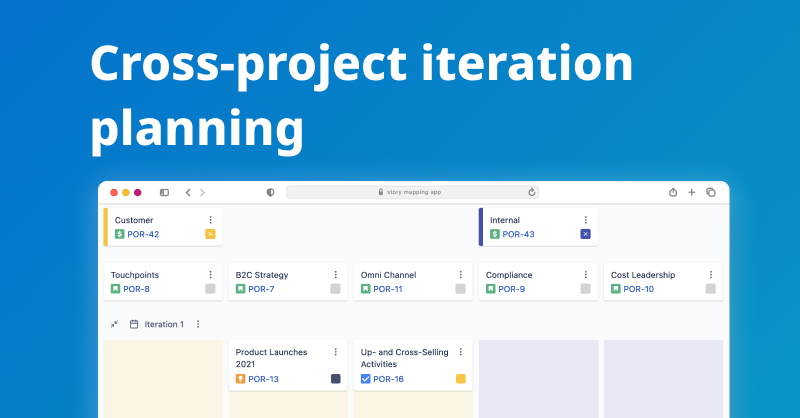The width and height of the screenshot is (800, 418).
Task: Open the POR-11 issue link
Action: [388, 289]
